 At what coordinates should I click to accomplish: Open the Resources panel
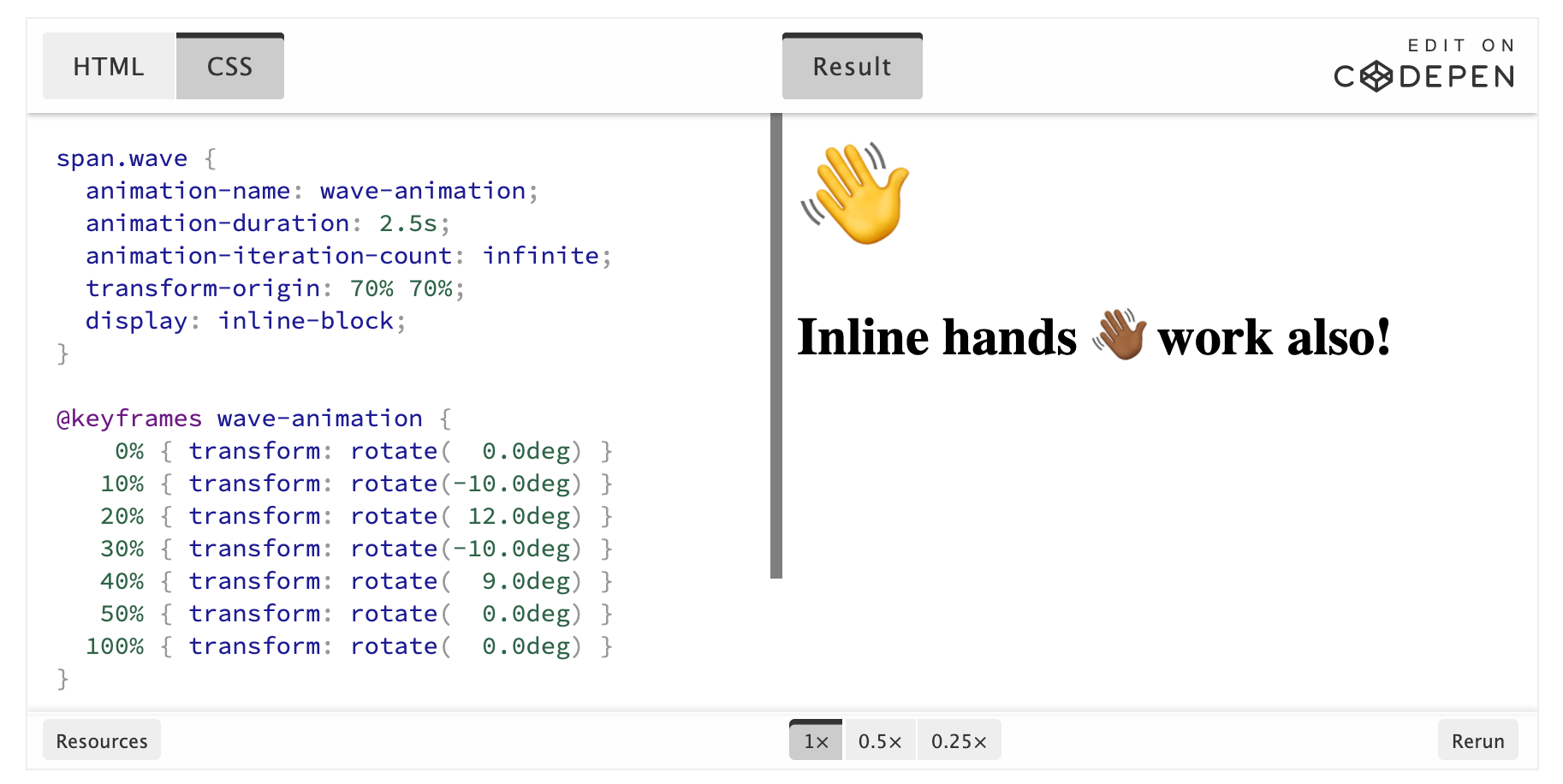coord(102,740)
